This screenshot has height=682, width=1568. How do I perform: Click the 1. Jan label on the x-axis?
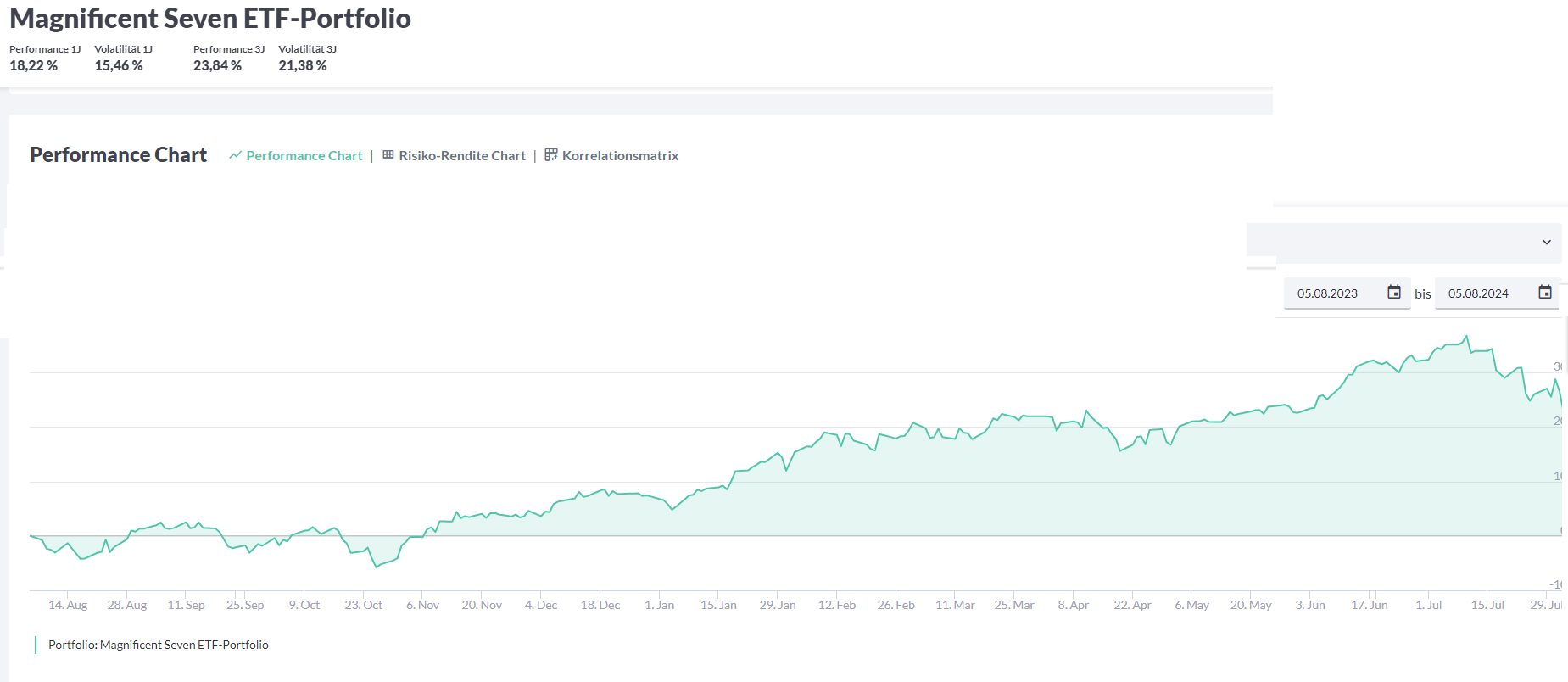point(659,605)
